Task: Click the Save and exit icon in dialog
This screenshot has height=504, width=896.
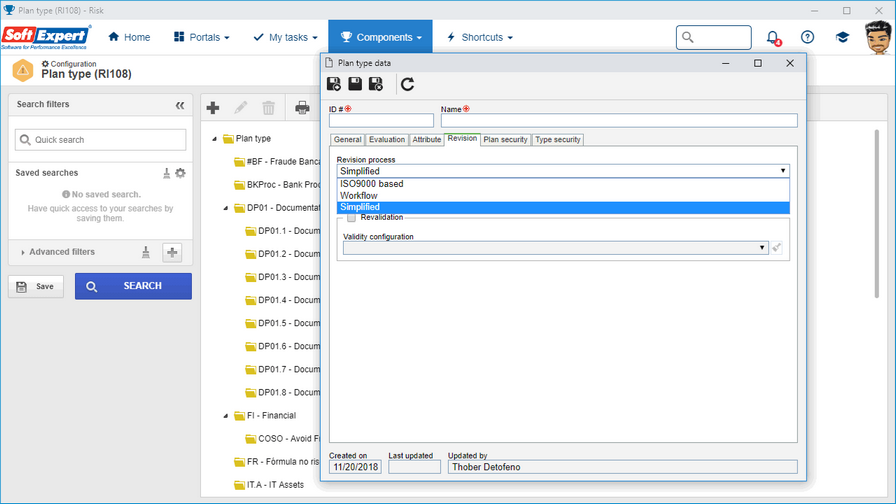Action: [x=375, y=84]
